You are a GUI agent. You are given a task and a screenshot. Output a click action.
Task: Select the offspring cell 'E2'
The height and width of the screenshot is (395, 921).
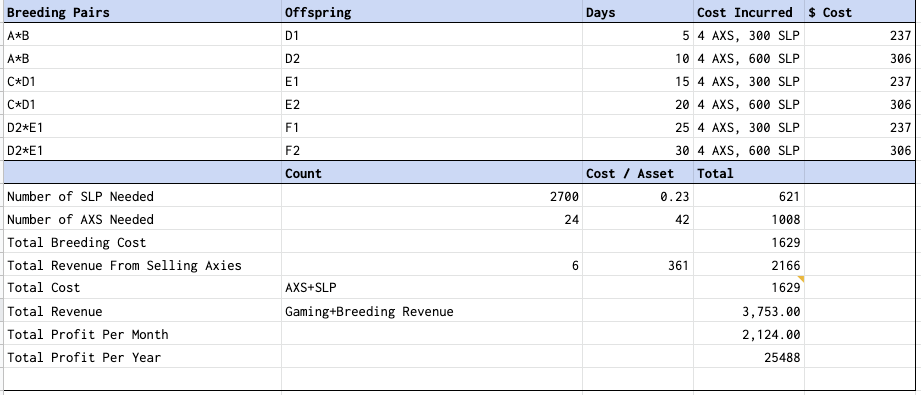point(432,103)
